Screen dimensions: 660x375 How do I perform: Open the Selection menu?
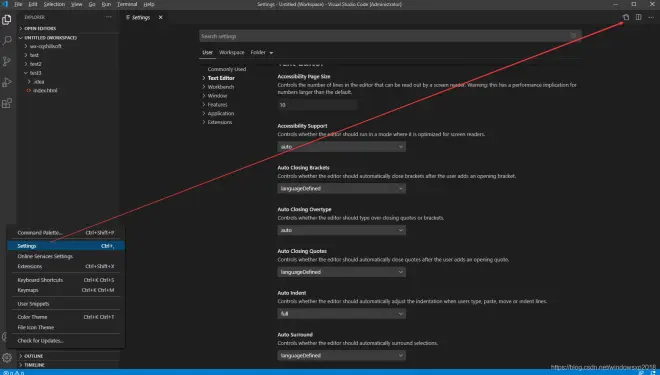pos(54,4)
